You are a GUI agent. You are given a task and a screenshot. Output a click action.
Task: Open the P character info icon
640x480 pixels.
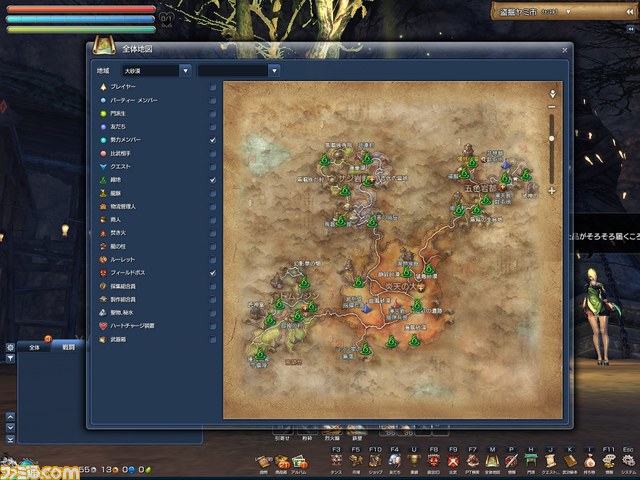[x=511, y=462]
